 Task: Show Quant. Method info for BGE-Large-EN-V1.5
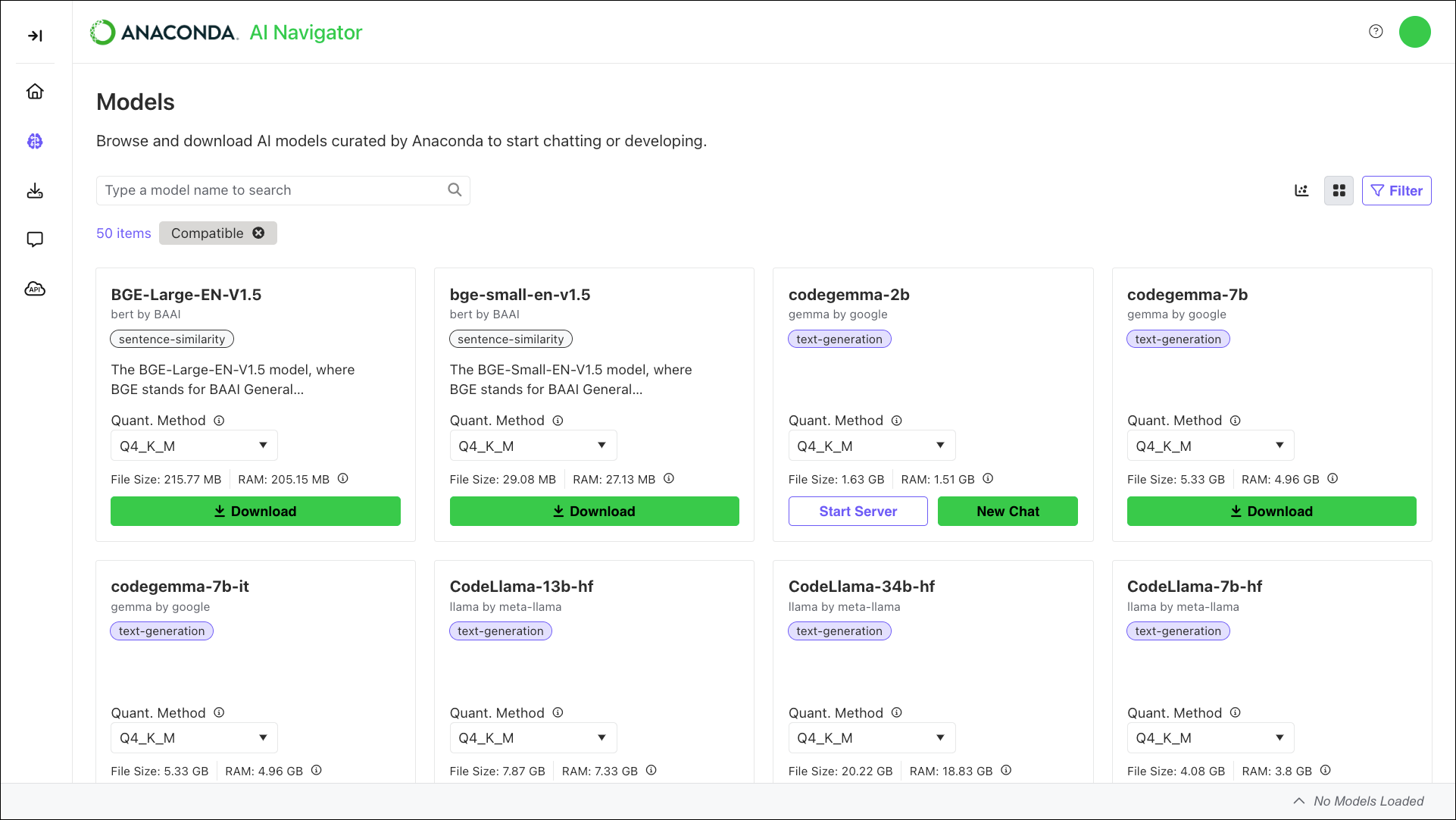(x=219, y=420)
